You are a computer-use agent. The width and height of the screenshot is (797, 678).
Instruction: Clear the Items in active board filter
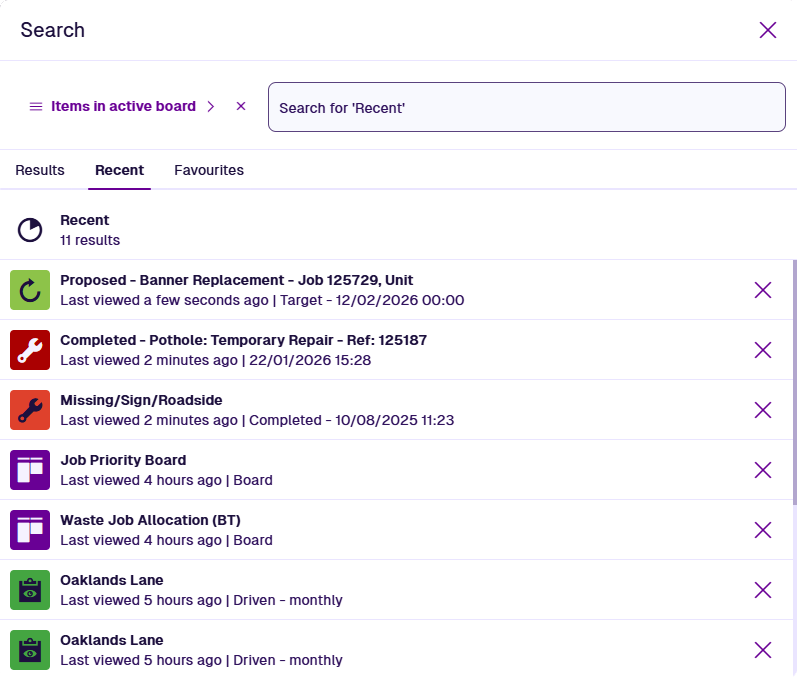click(241, 106)
